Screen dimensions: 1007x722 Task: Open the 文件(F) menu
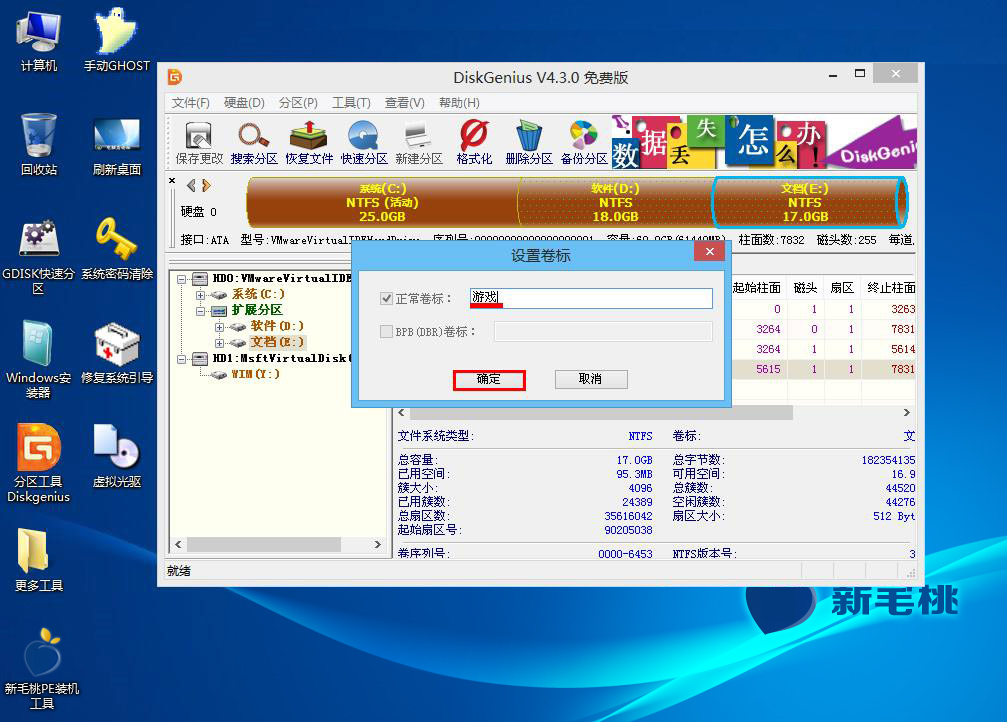click(x=190, y=103)
